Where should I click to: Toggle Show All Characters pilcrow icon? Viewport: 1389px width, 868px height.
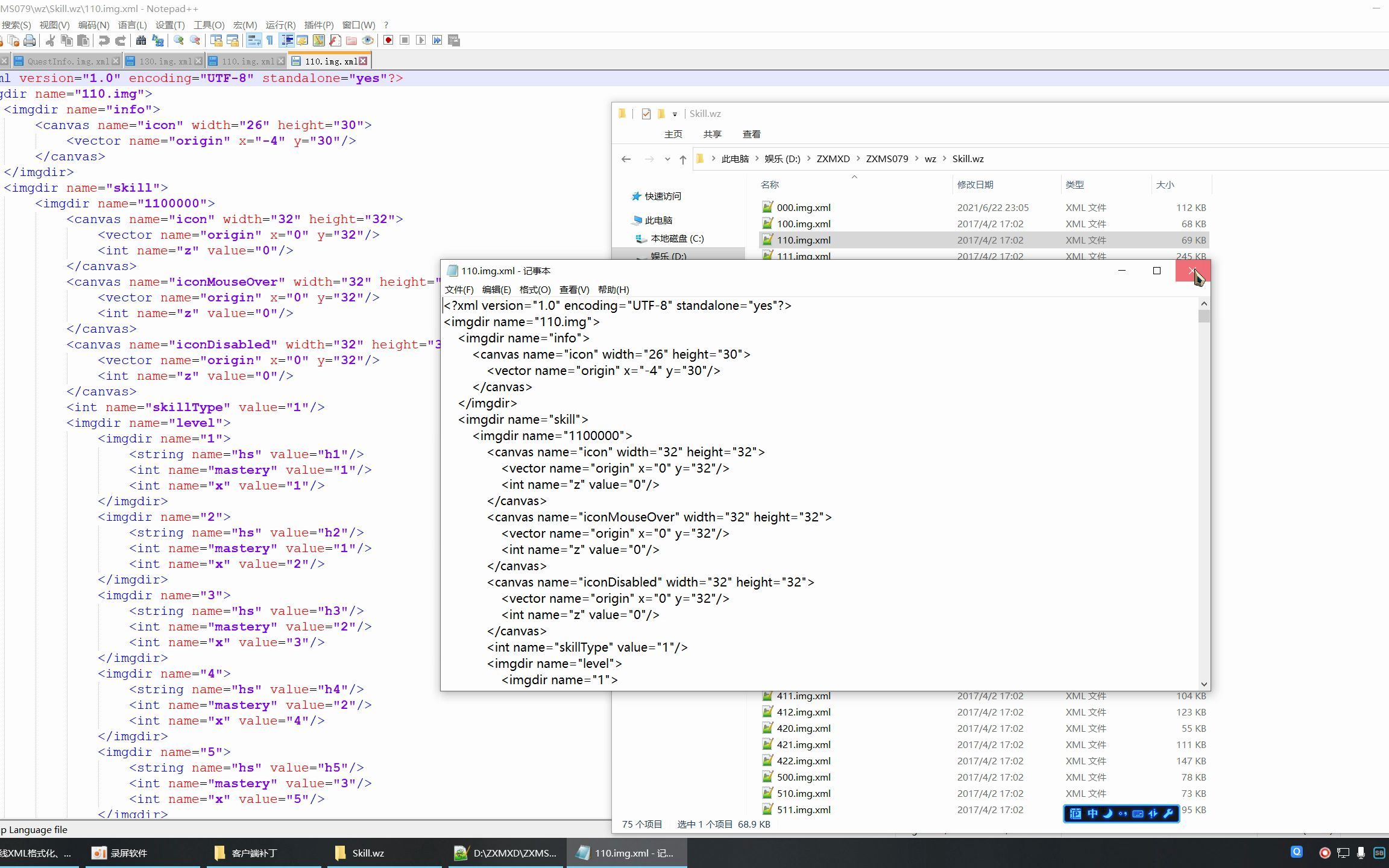pos(269,40)
